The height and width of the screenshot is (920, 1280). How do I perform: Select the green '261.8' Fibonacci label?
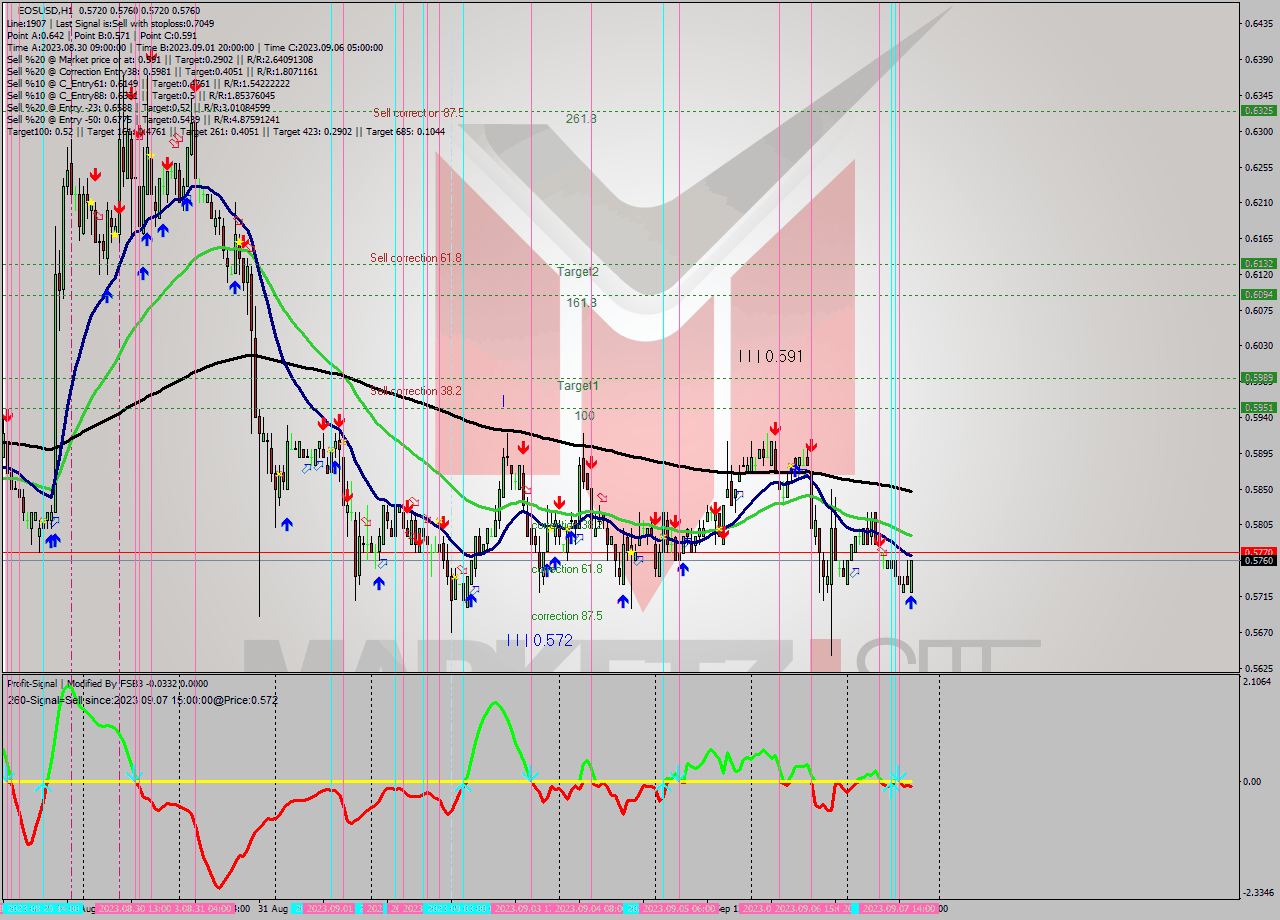(x=581, y=118)
